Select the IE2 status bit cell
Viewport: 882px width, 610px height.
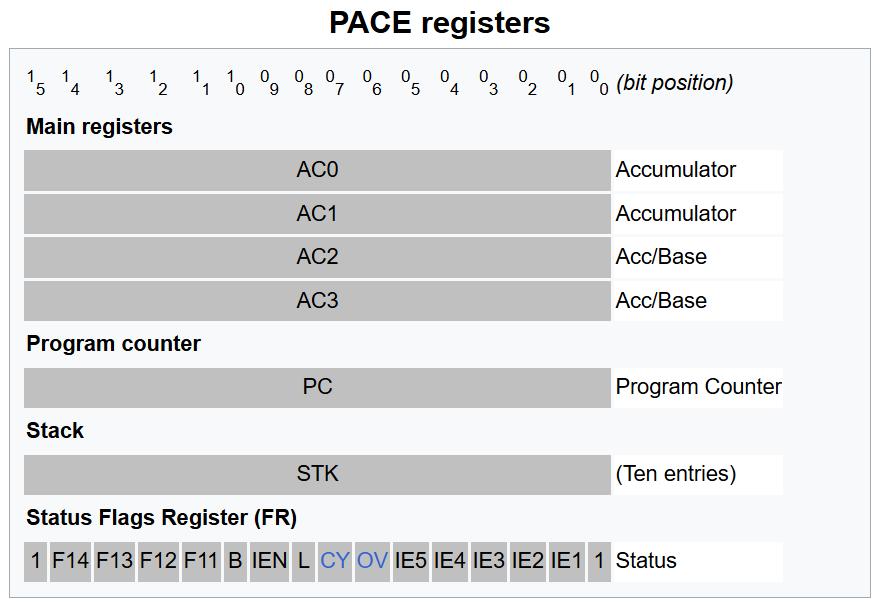(527, 561)
